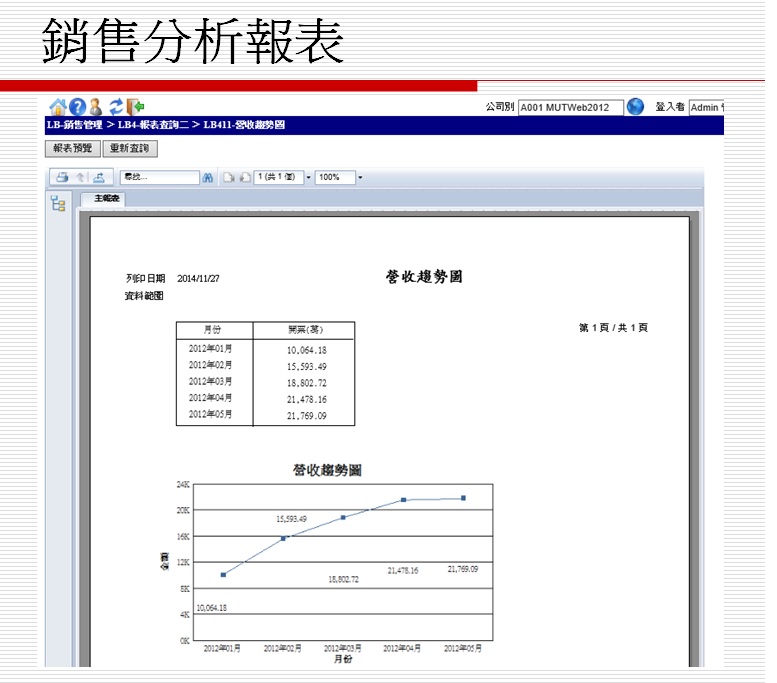Viewport: 777px width, 683px height.
Task: Click LB411-營收趨勢圖 in the breadcrumb
Action: pos(244,125)
